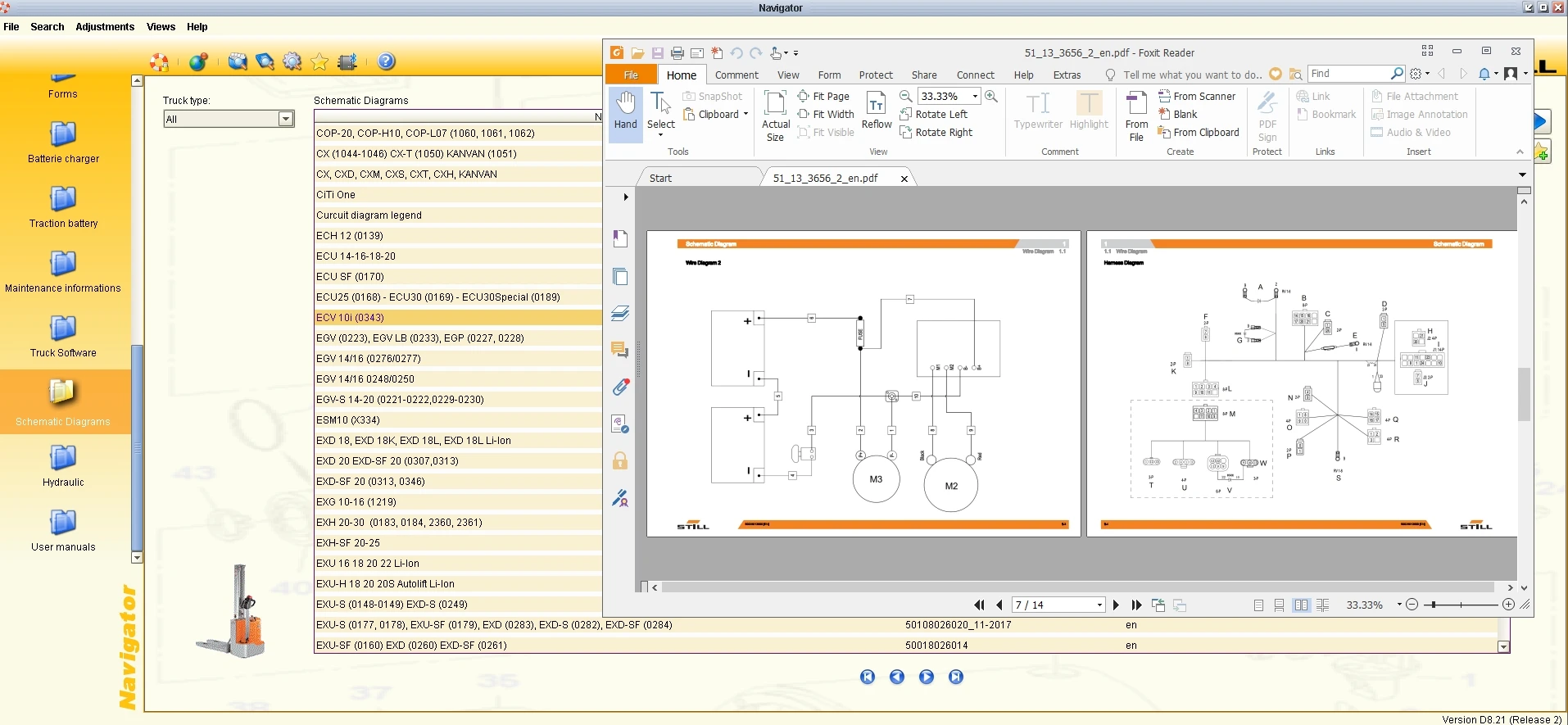The image size is (1568, 725).
Task: Switch to the Protect ribbon tab
Action: 876,75
